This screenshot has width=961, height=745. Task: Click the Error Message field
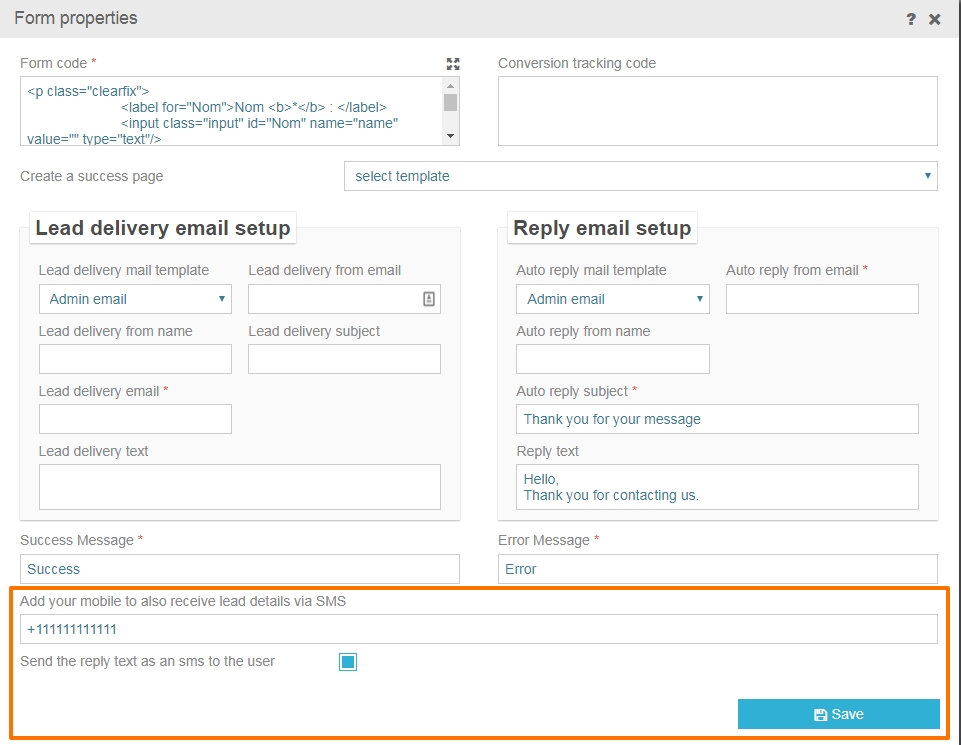point(718,569)
